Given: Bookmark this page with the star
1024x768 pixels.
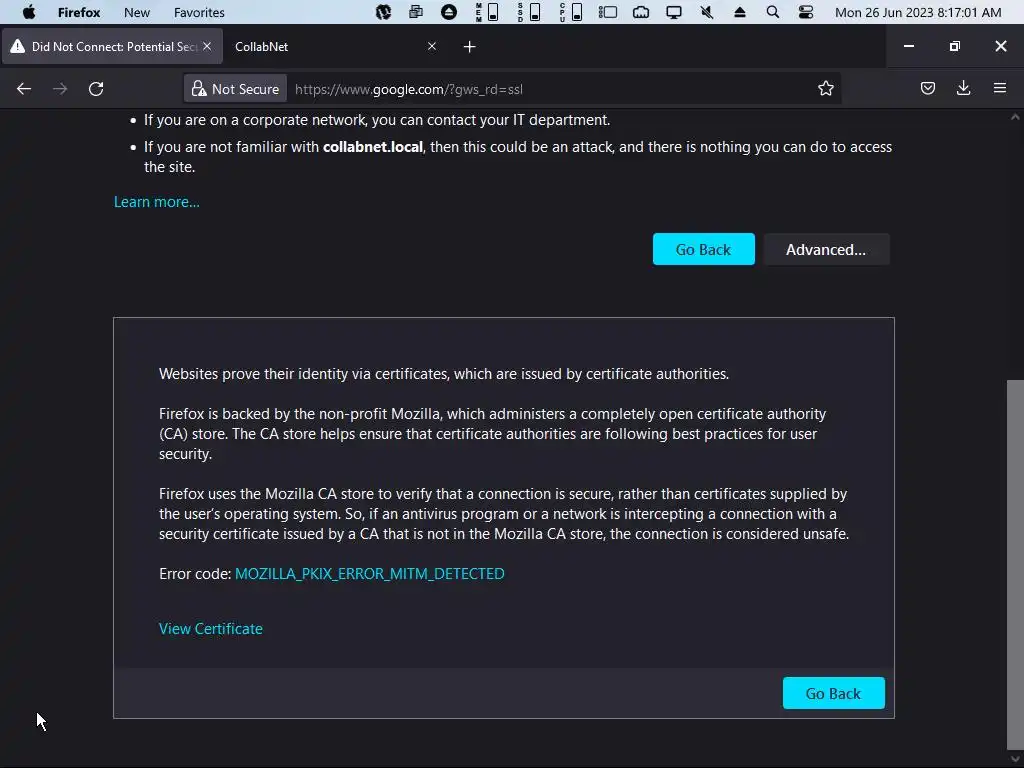Looking at the screenshot, I should (825, 89).
